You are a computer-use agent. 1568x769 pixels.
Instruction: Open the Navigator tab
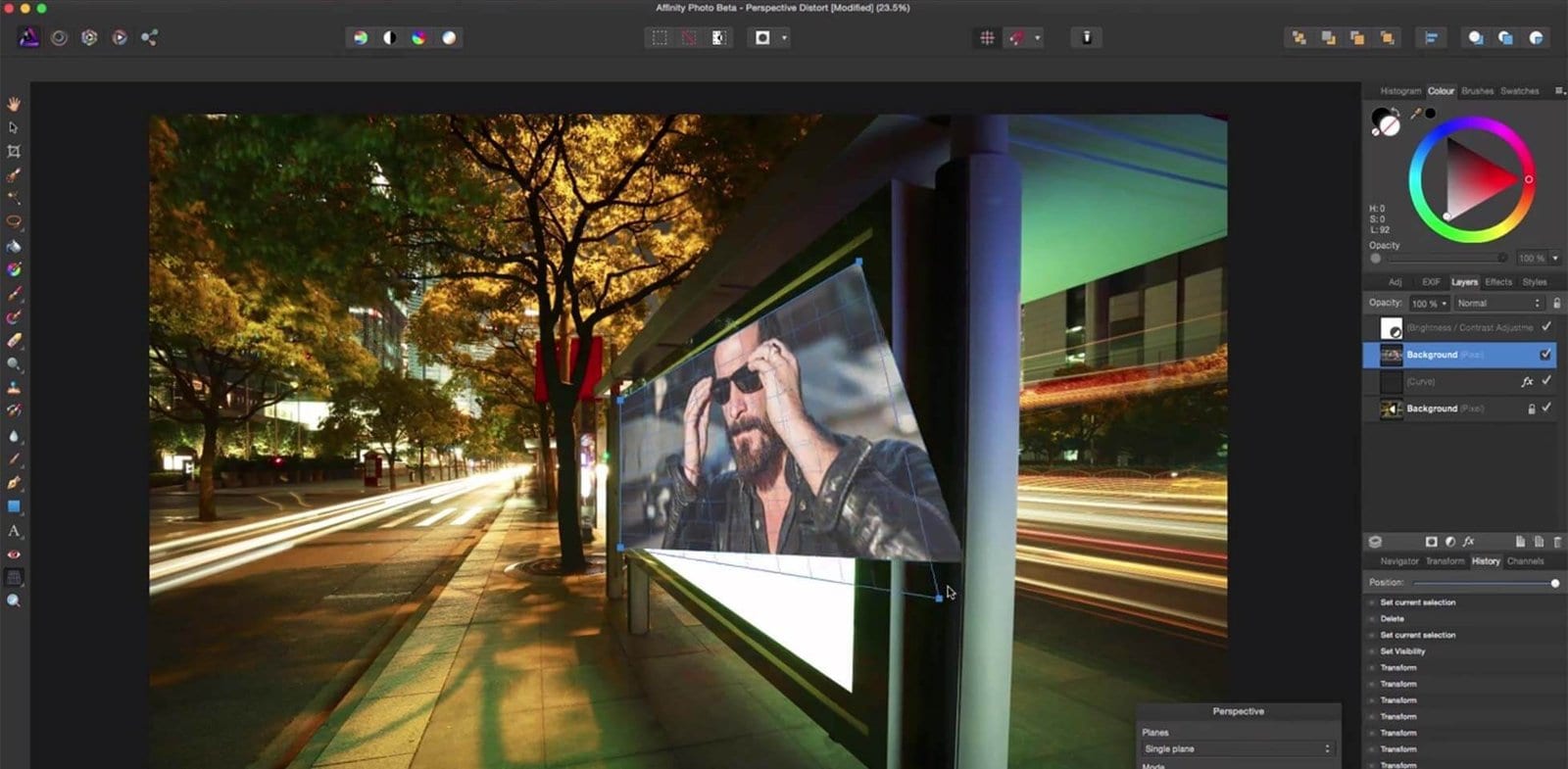click(x=1399, y=561)
